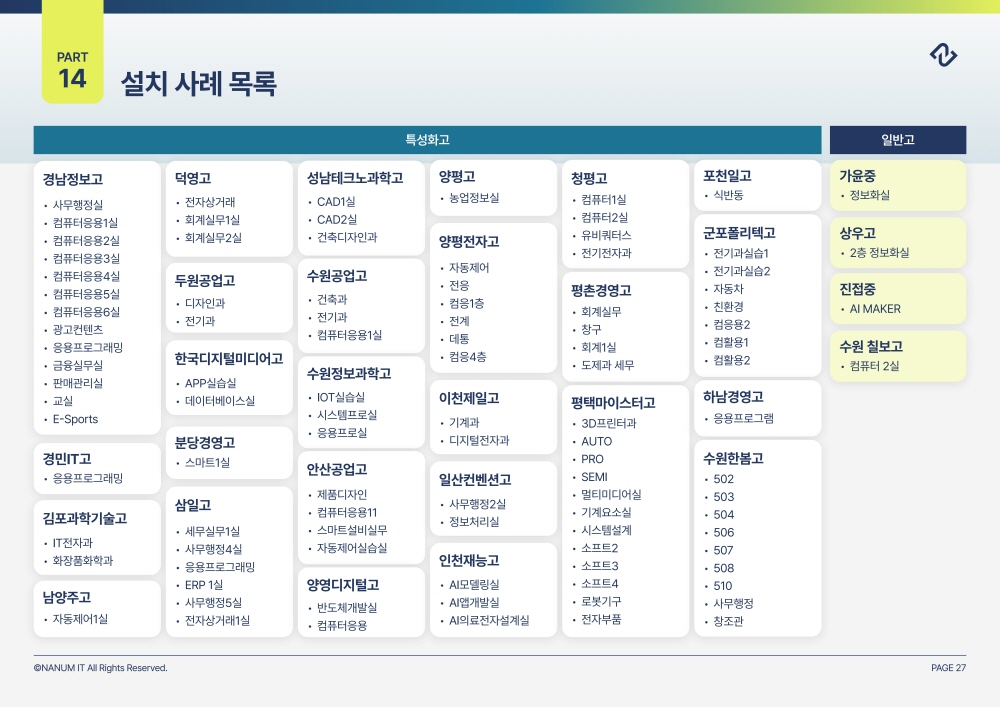Pick 반도체개발실 under 양영디지털고

[x=347, y=608]
